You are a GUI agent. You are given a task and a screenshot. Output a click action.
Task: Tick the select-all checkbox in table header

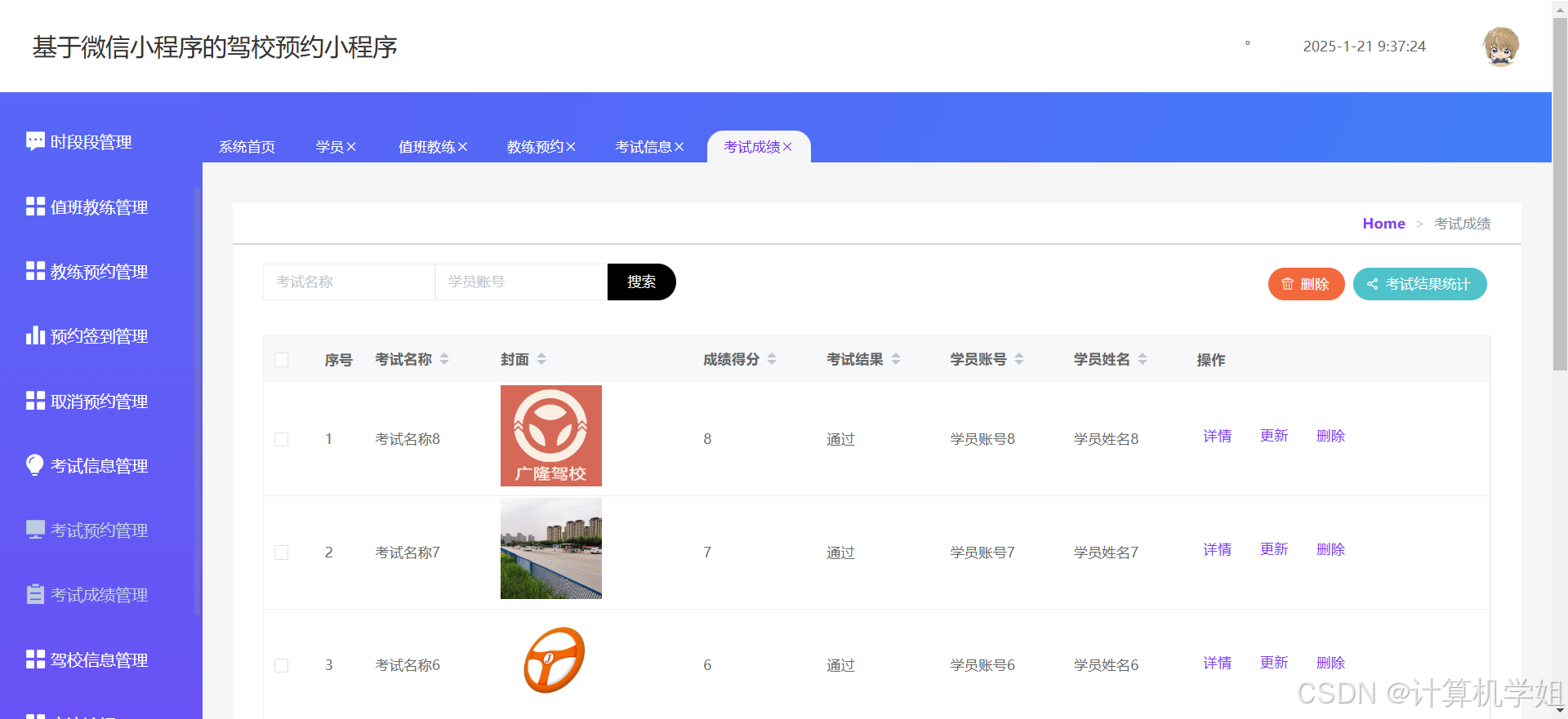(282, 360)
